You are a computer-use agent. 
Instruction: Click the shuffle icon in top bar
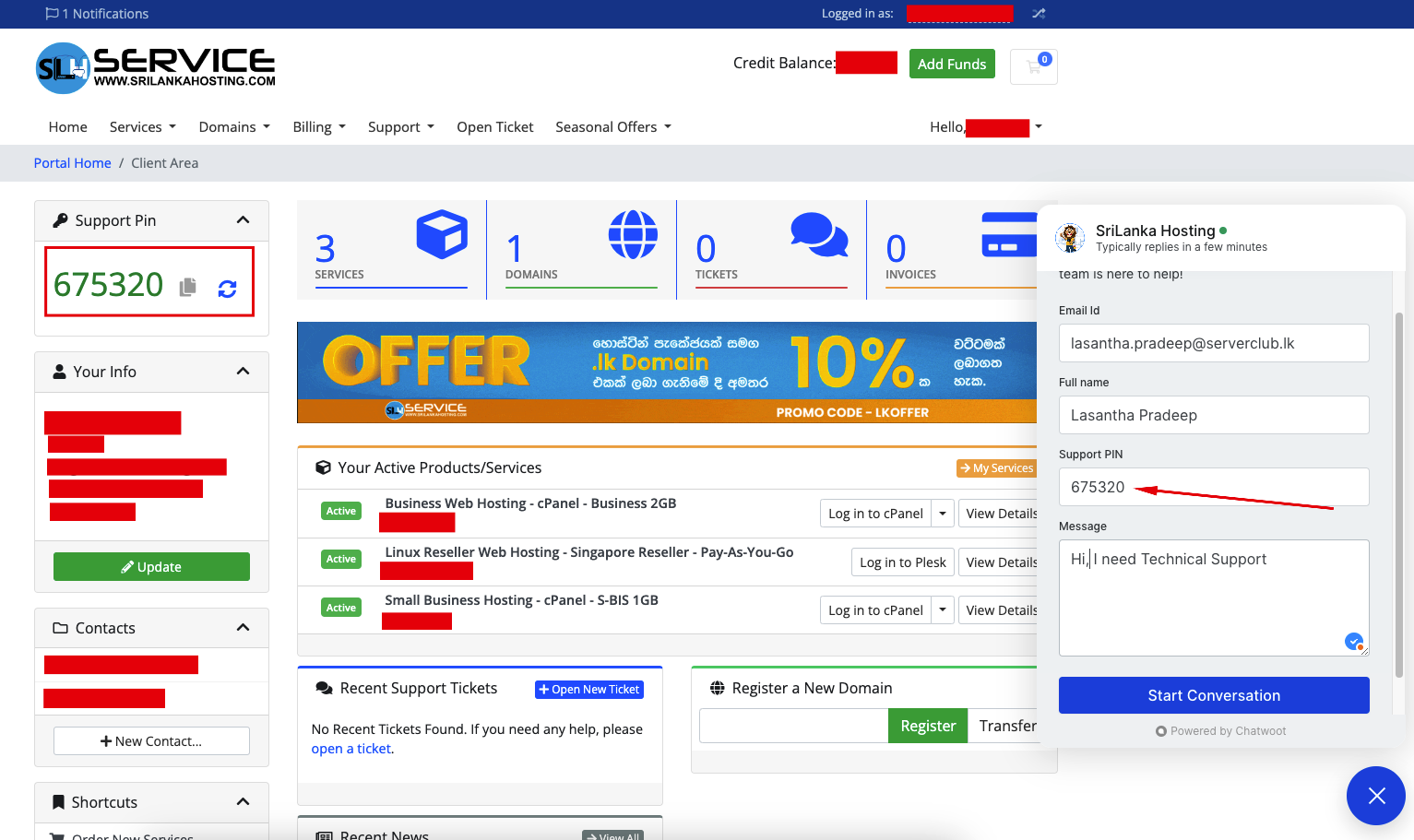pos(1039,14)
